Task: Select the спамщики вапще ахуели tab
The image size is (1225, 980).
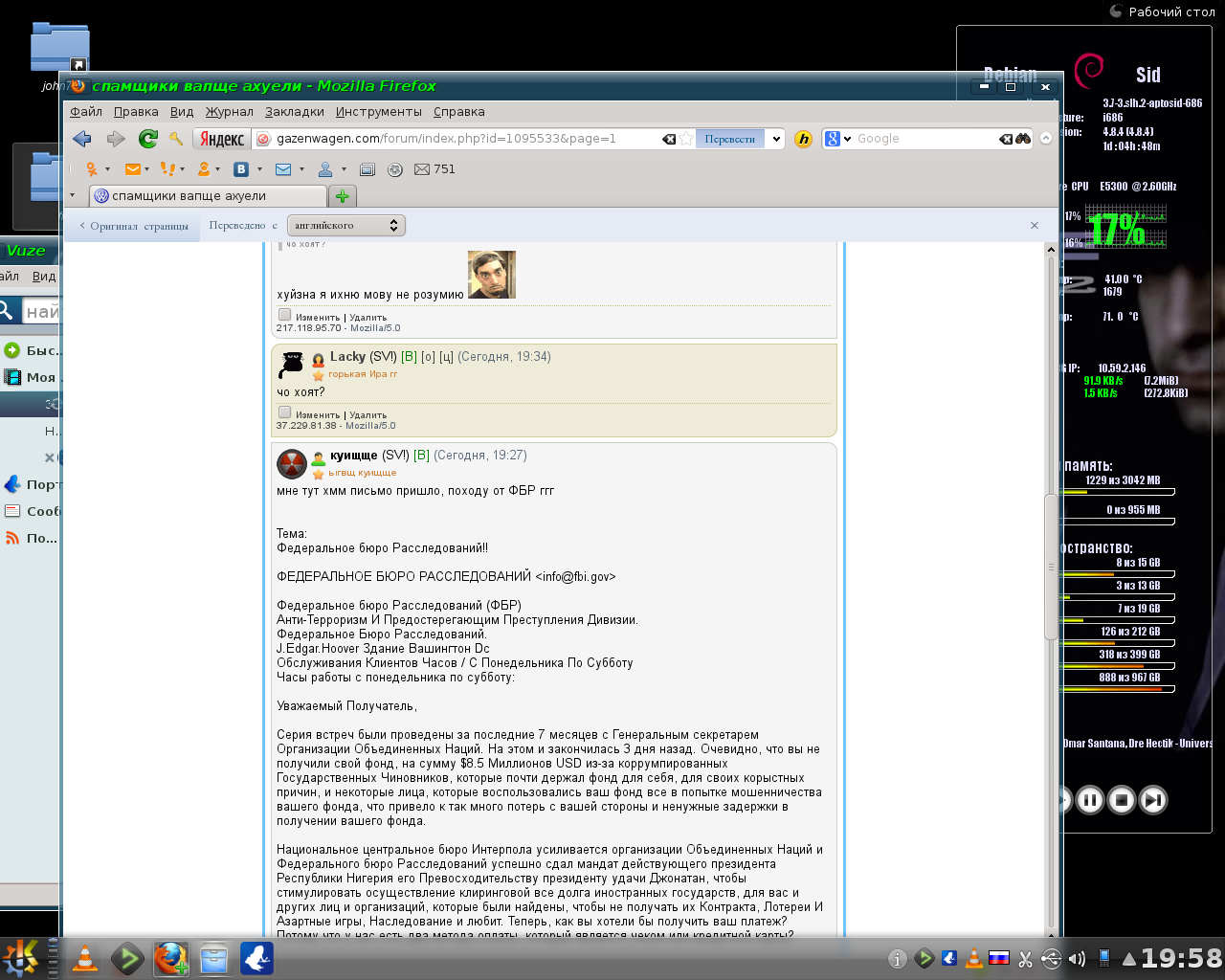Action: coord(208,196)
